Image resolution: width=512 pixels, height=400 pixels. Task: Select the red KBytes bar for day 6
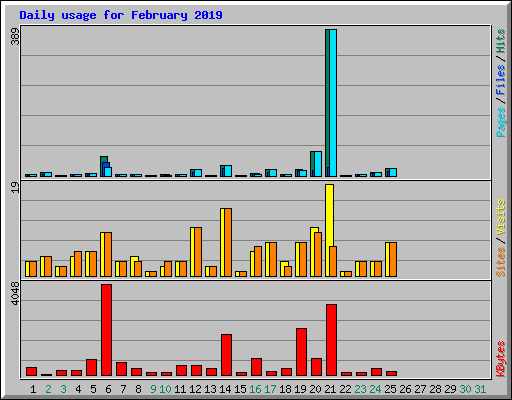click(x=106, y=330)
